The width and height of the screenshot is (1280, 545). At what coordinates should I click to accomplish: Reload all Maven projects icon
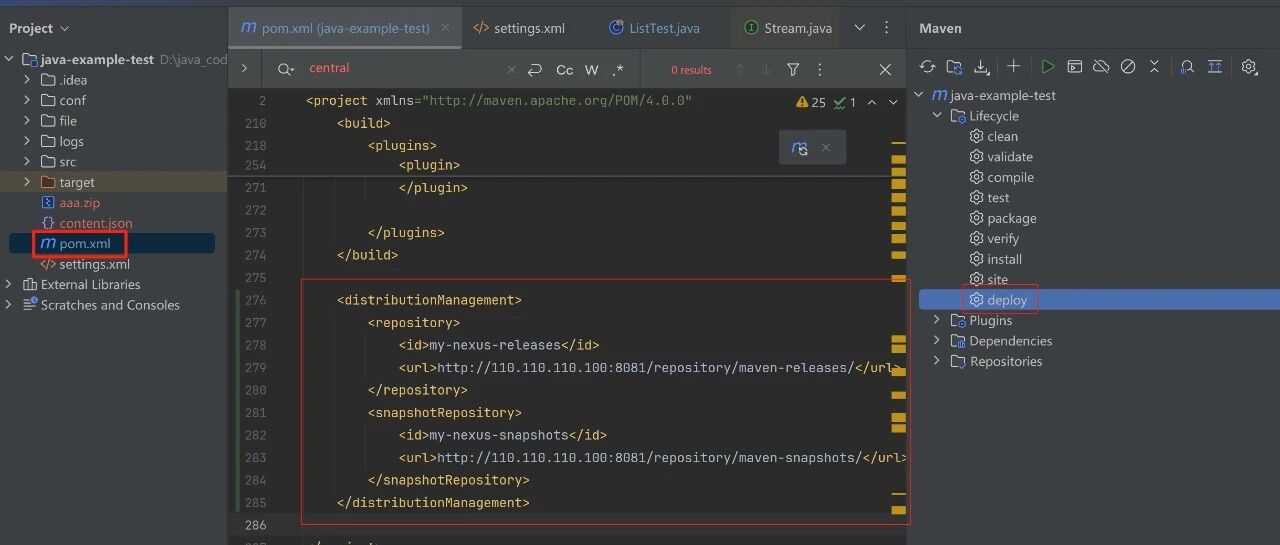pyautogui.click(x=928, y=67)
